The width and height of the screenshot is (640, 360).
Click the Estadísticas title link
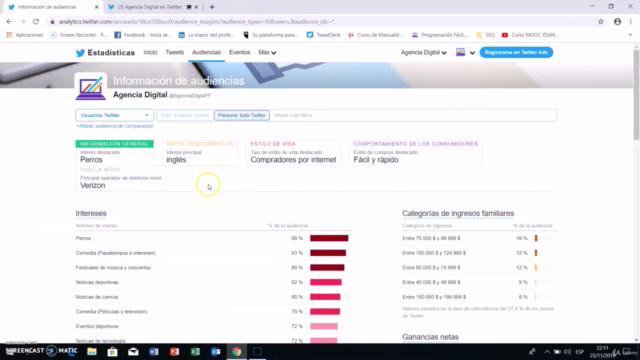111,53
